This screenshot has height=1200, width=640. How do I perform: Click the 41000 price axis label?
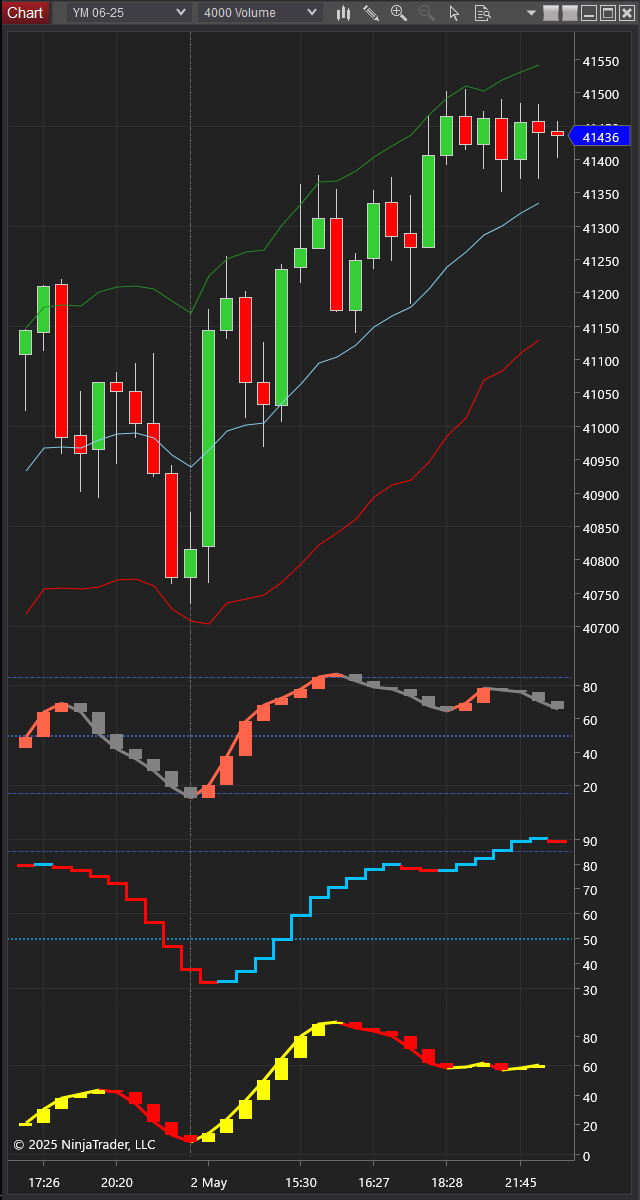click(600, 428)
